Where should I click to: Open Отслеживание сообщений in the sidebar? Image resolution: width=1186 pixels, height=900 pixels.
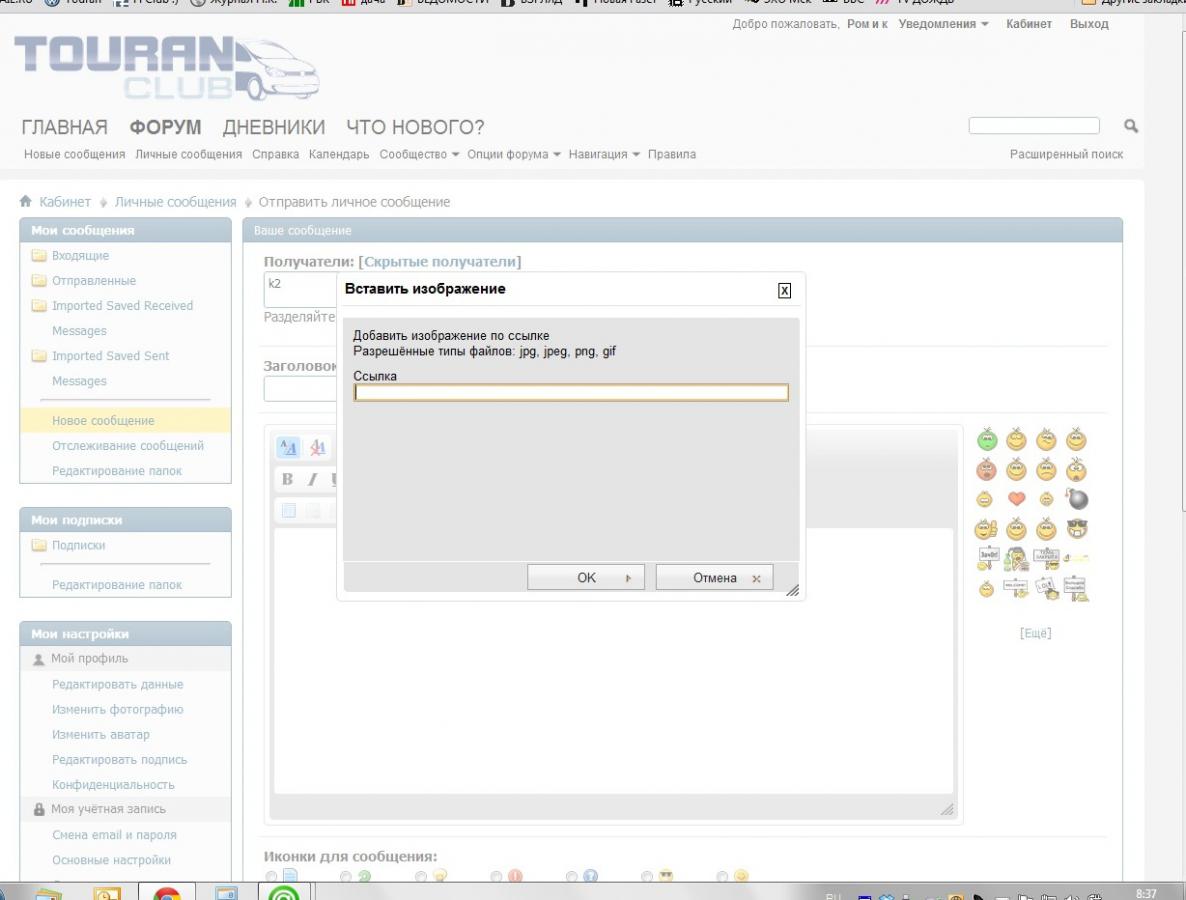tap(128, 445)
